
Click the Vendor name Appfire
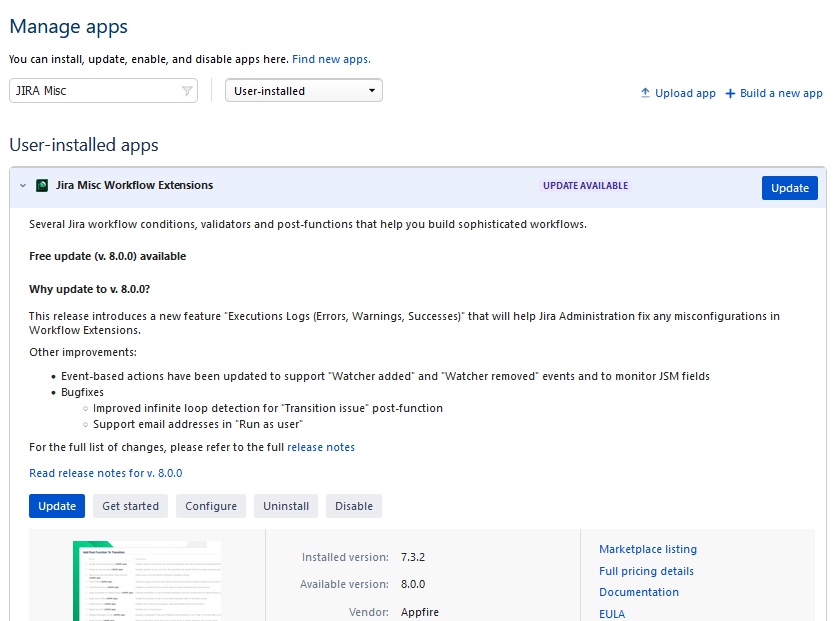(420, 612)
